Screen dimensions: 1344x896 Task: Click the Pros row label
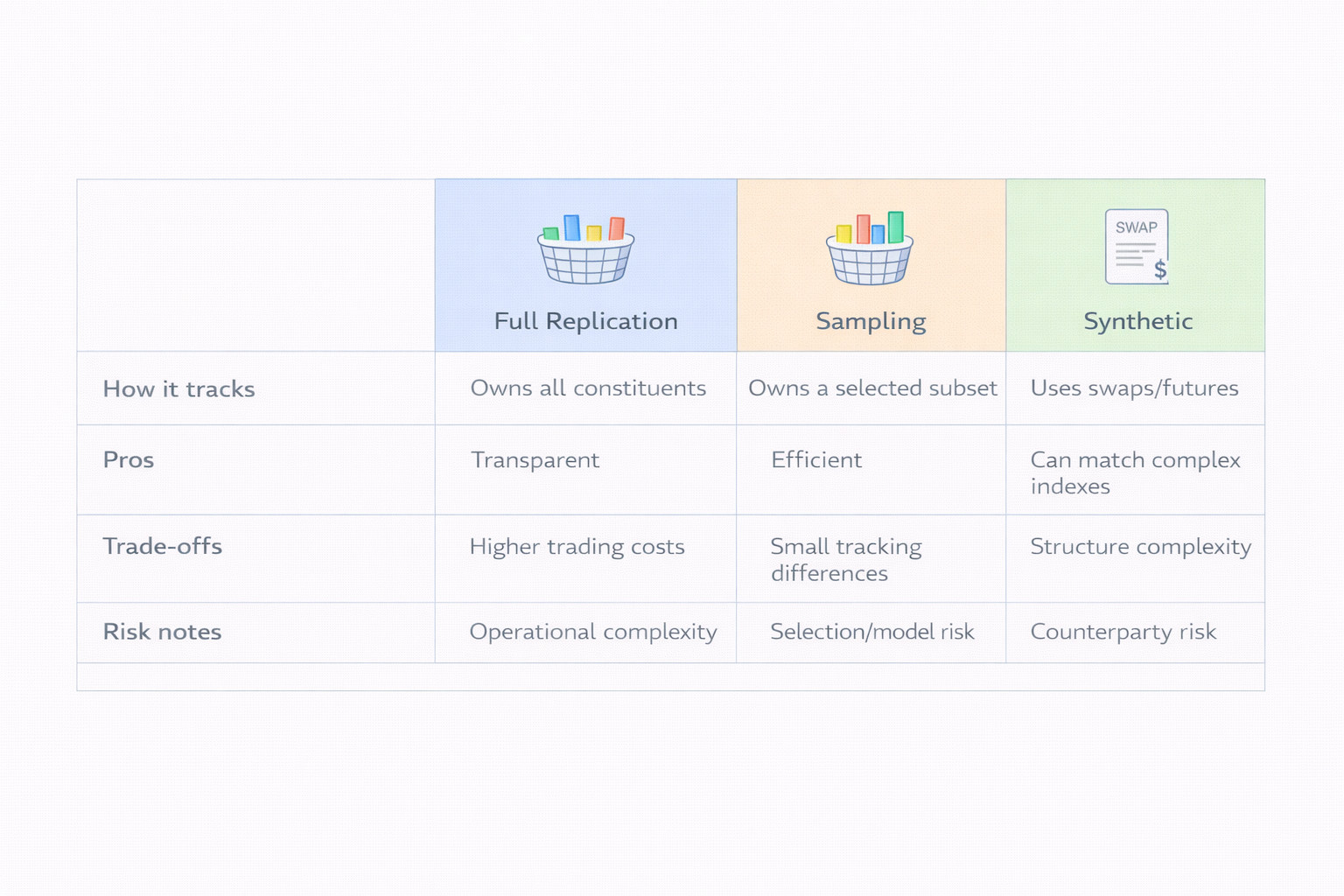pyautogui.click(x=129, y=459)
